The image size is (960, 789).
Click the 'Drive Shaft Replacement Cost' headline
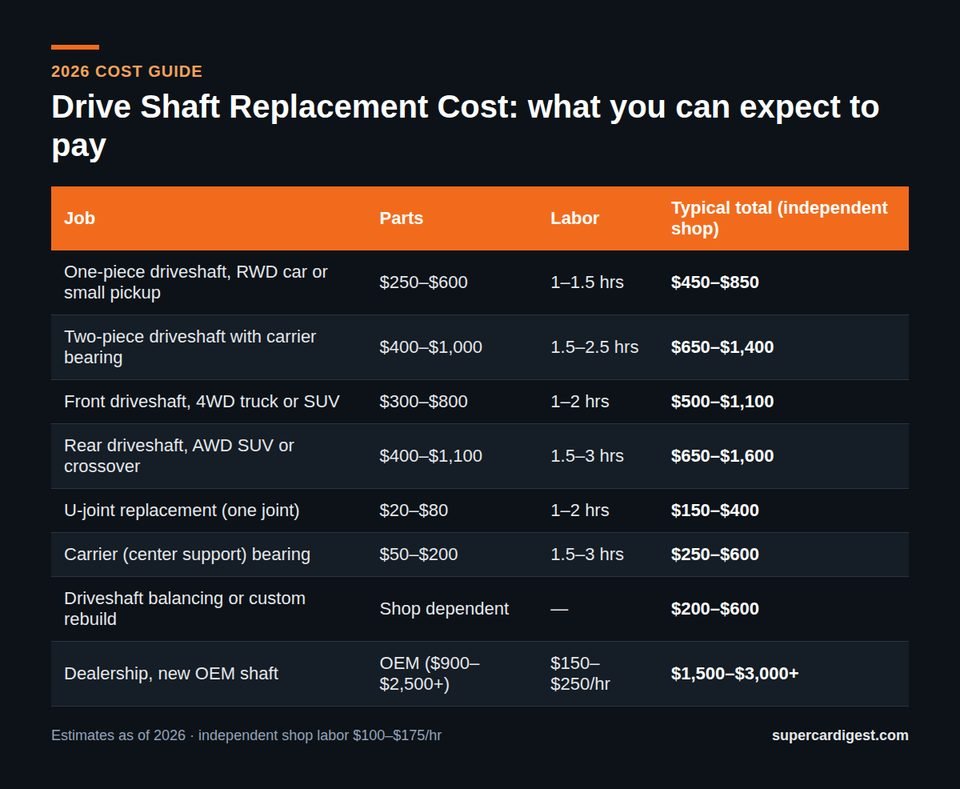pyautogui.click(x=465, y=126)
